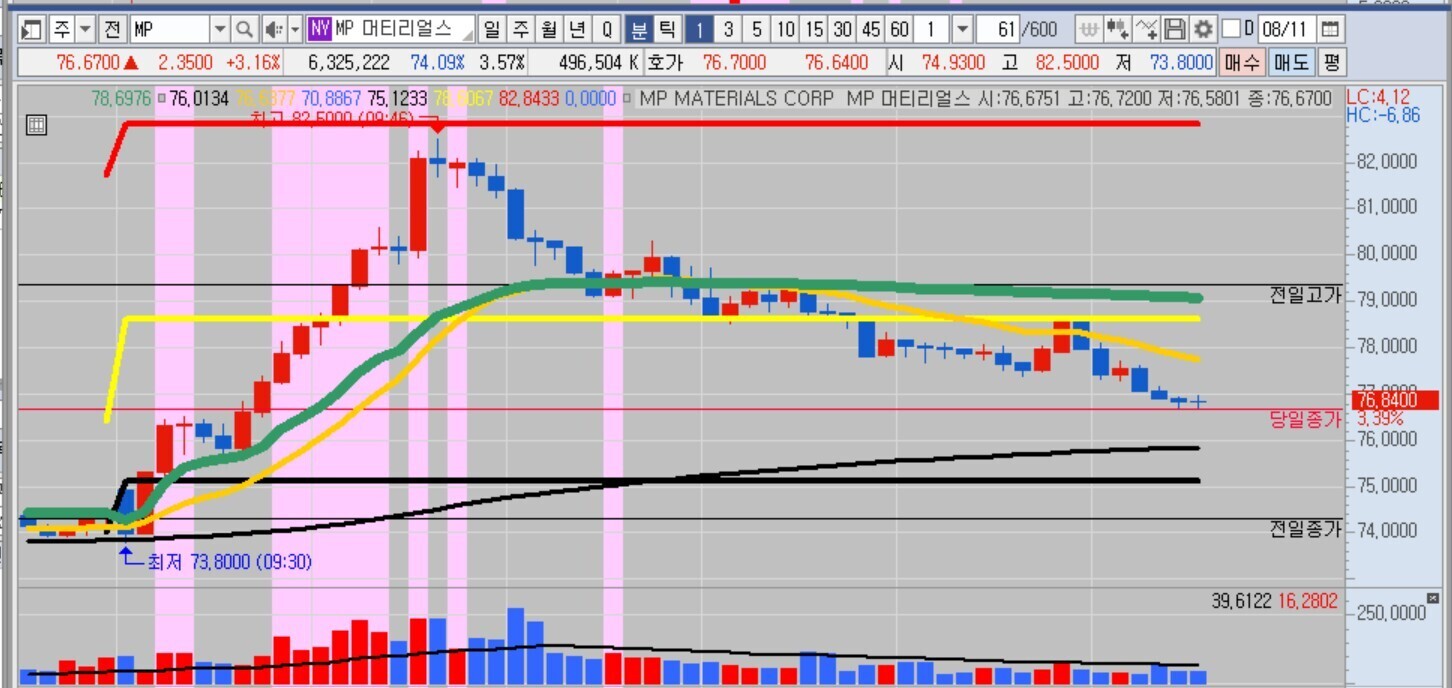Expand the ticker symbol history dropdown
This screenshot has width=1452, height=688.
220,28
